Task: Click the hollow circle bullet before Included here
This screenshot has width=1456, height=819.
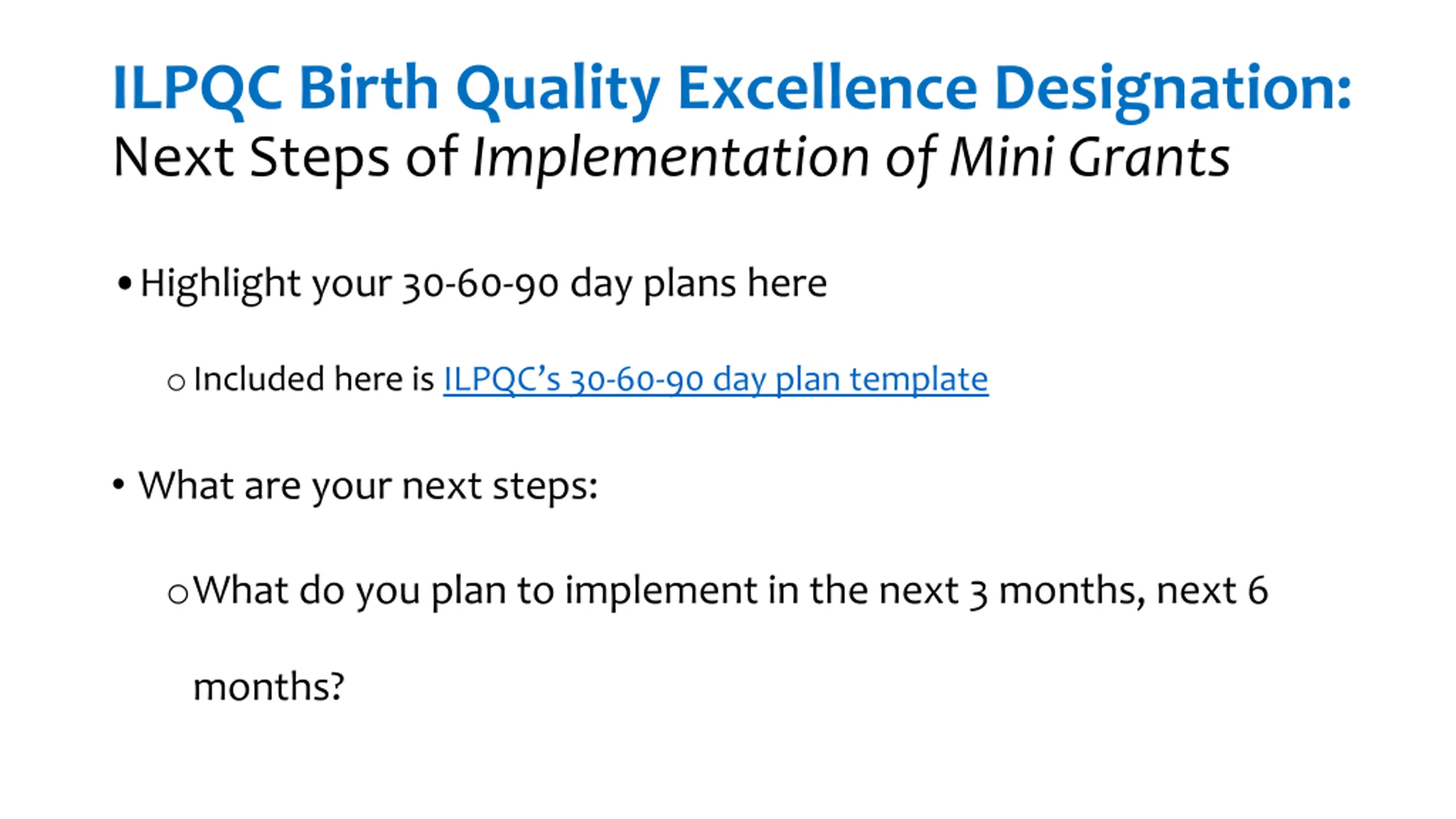Action: 176,382
